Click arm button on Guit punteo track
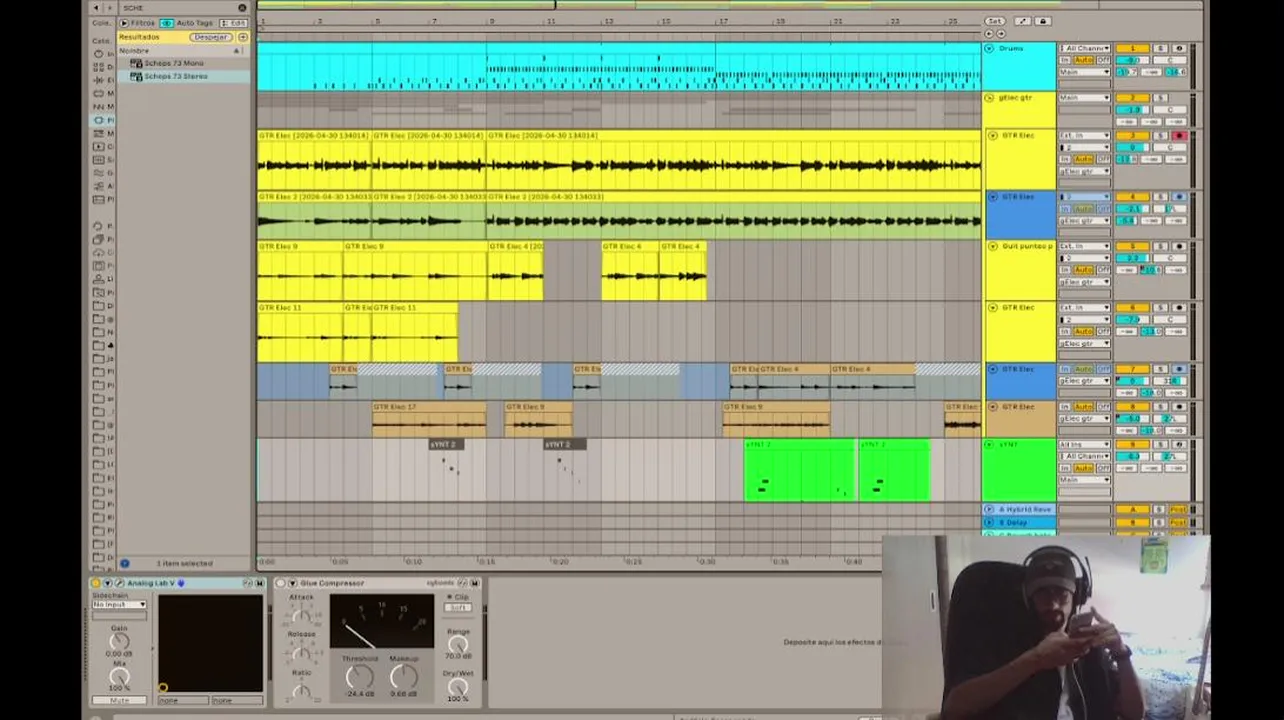Screen dimensions: 1284x720 [1179, 246]
